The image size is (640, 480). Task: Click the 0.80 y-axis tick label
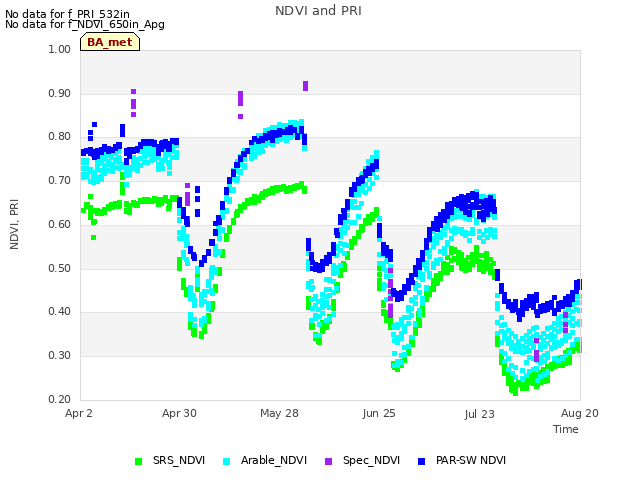(x=60, y=136)
